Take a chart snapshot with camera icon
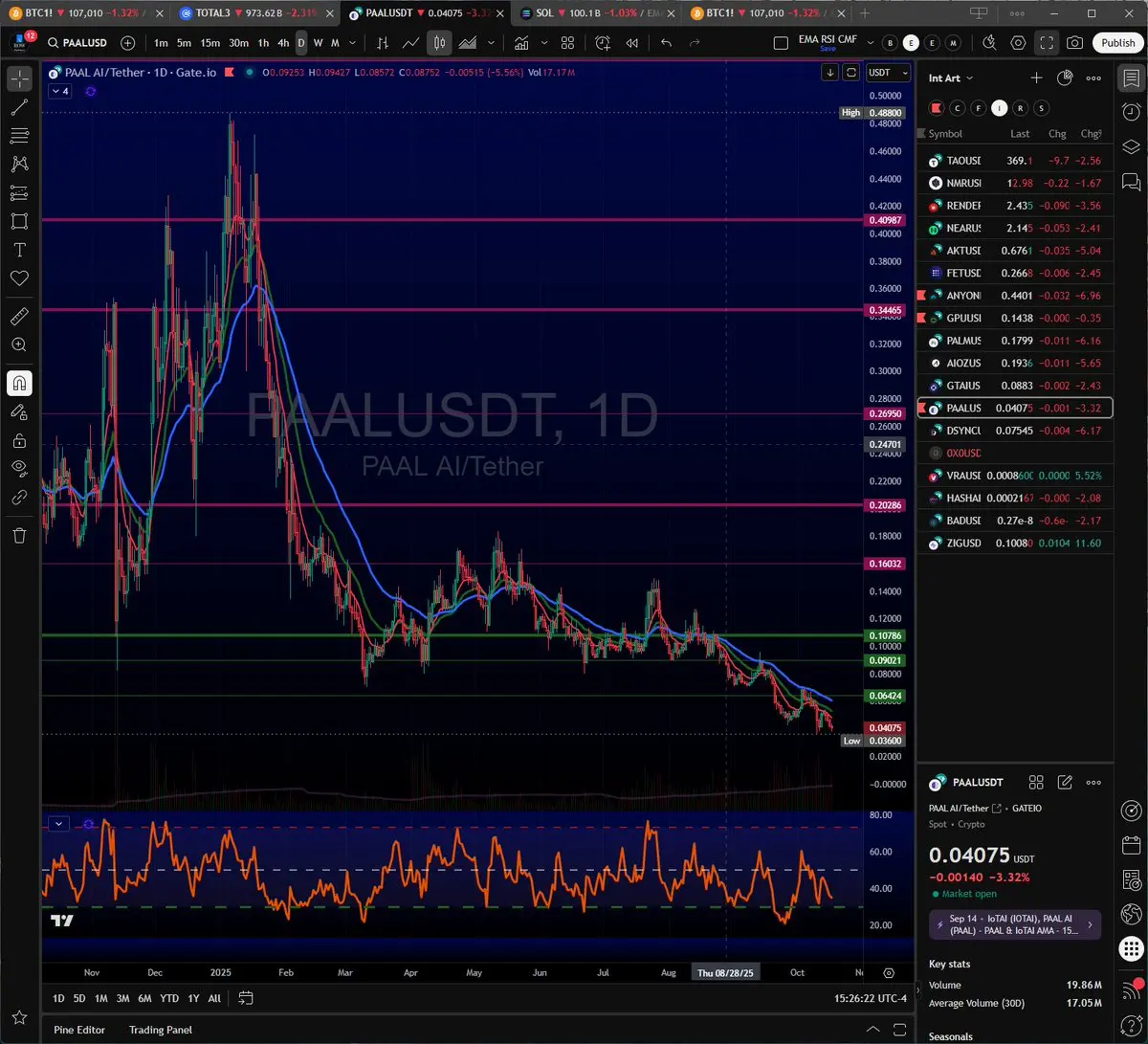Image resolution: width=1148 pixels, height=1044 pixels. pyautogui.click(x=1075, y=43)
